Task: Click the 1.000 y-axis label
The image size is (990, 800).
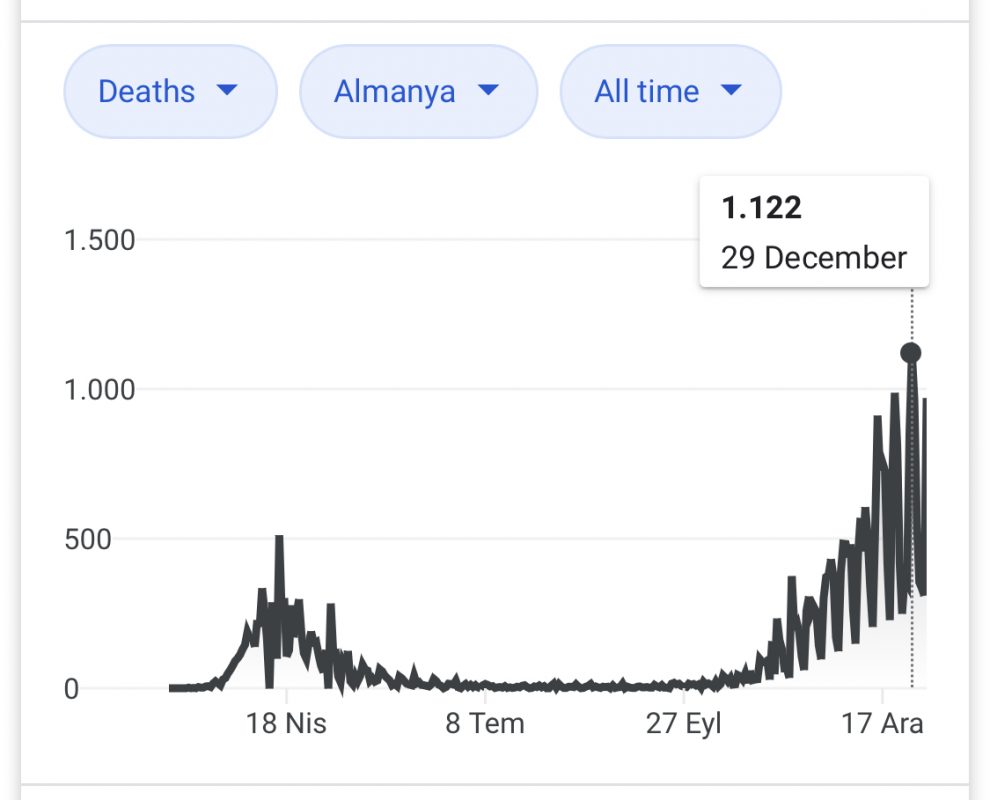Action: [x=99, y=389]
